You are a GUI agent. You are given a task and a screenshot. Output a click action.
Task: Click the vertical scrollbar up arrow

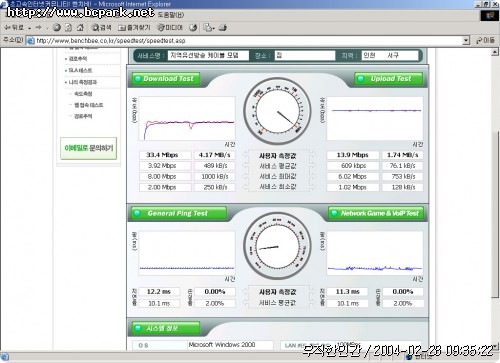pos(495,52)
